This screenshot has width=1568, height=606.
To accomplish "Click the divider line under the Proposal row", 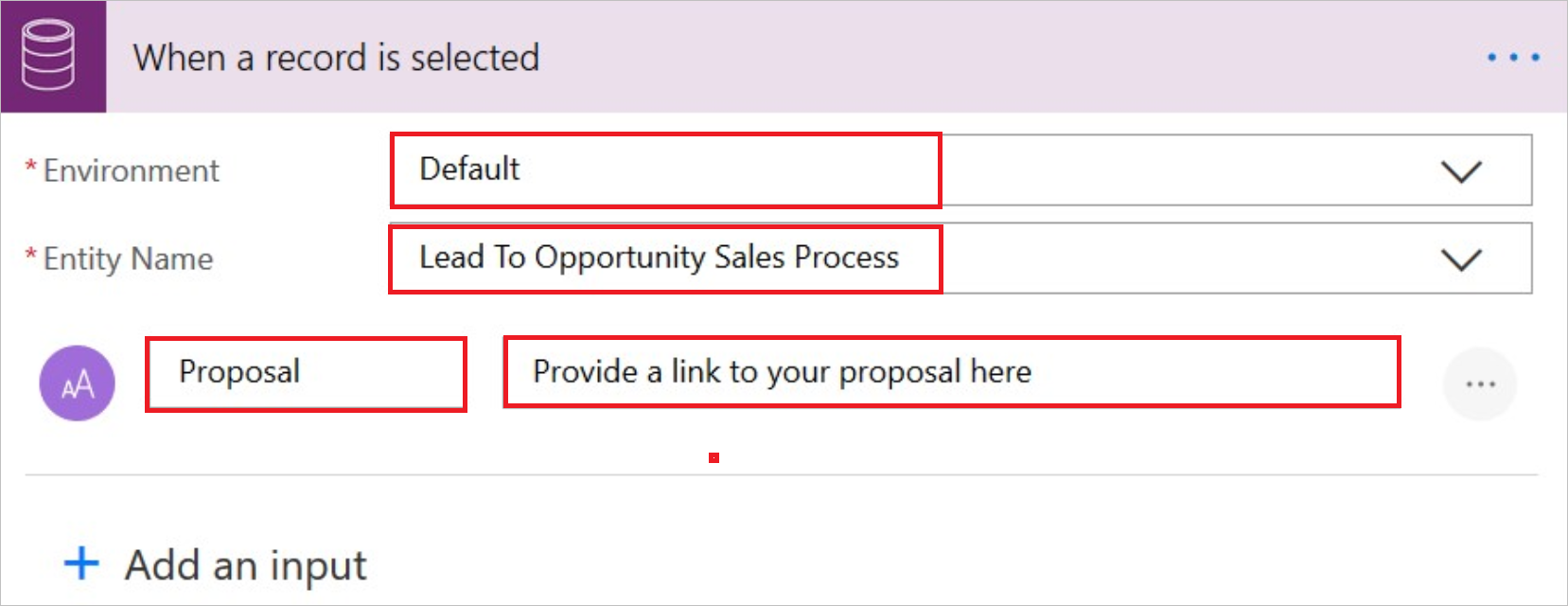I will (x=782, y=475).
